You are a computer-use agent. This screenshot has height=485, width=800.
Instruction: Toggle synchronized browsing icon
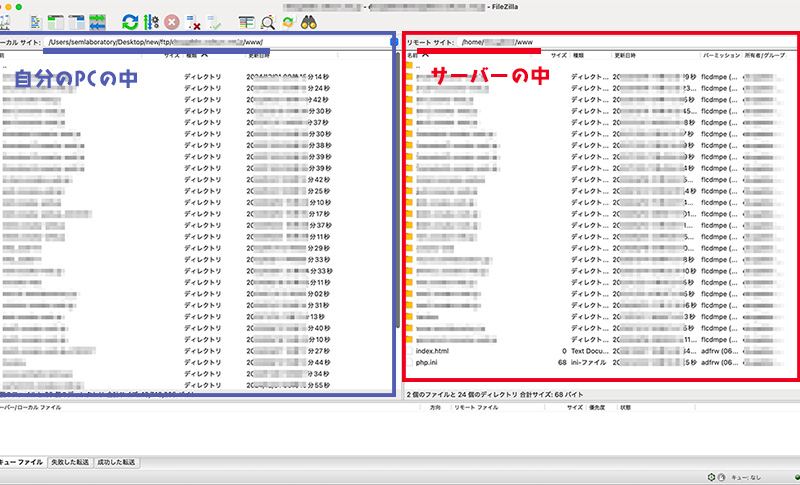(x=288, y=21)
